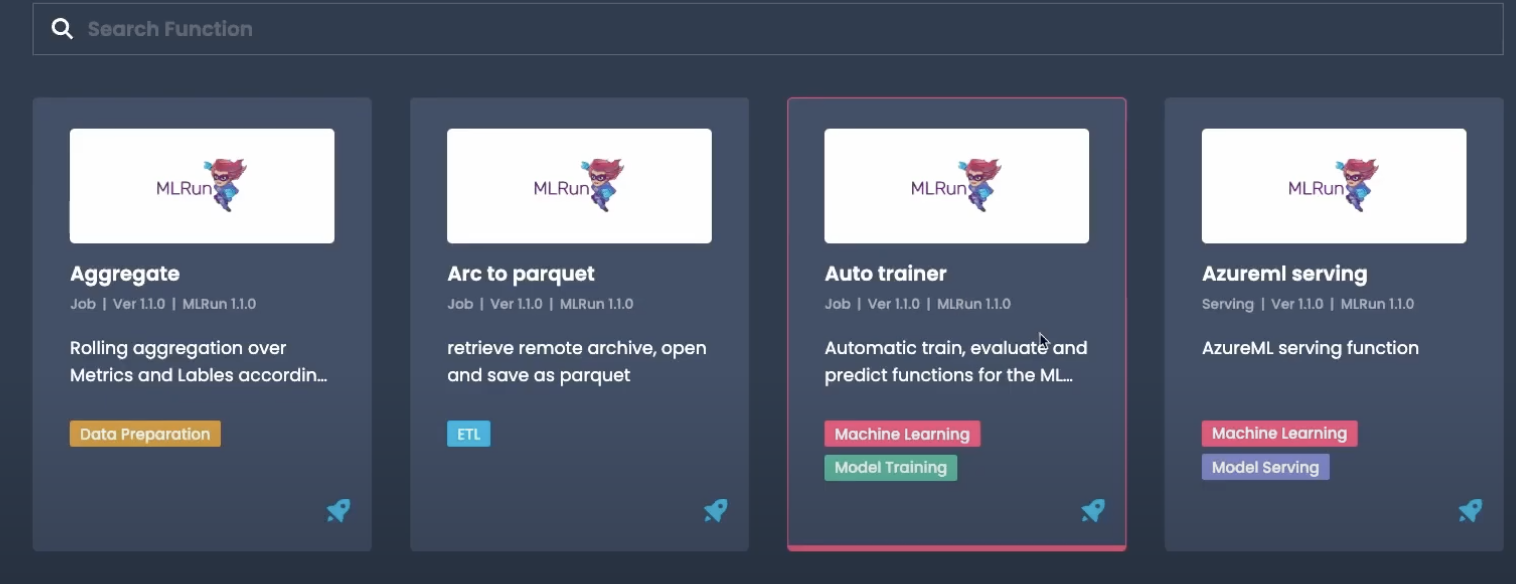This screenshot has height=584, width=1516.
Task: Click the rocket icon on Azureml serving card
Action: [x=1470, y=511]
